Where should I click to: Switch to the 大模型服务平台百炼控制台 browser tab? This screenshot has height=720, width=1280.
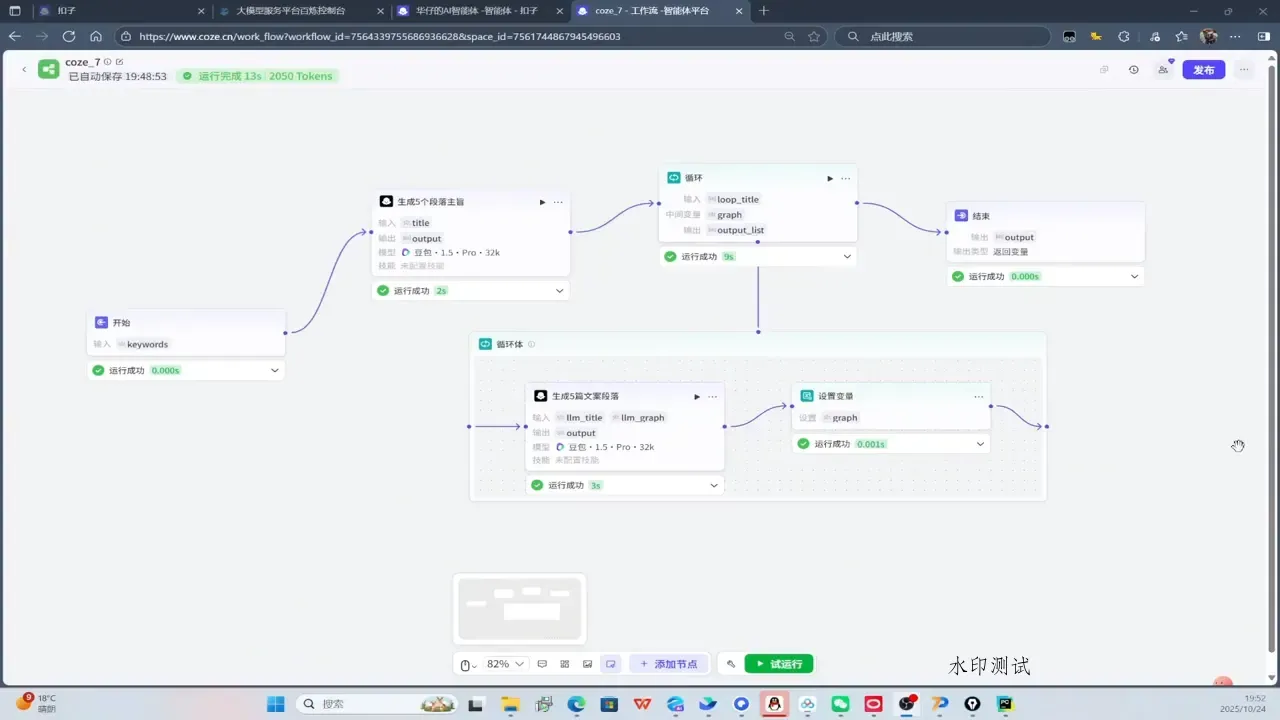290,11
